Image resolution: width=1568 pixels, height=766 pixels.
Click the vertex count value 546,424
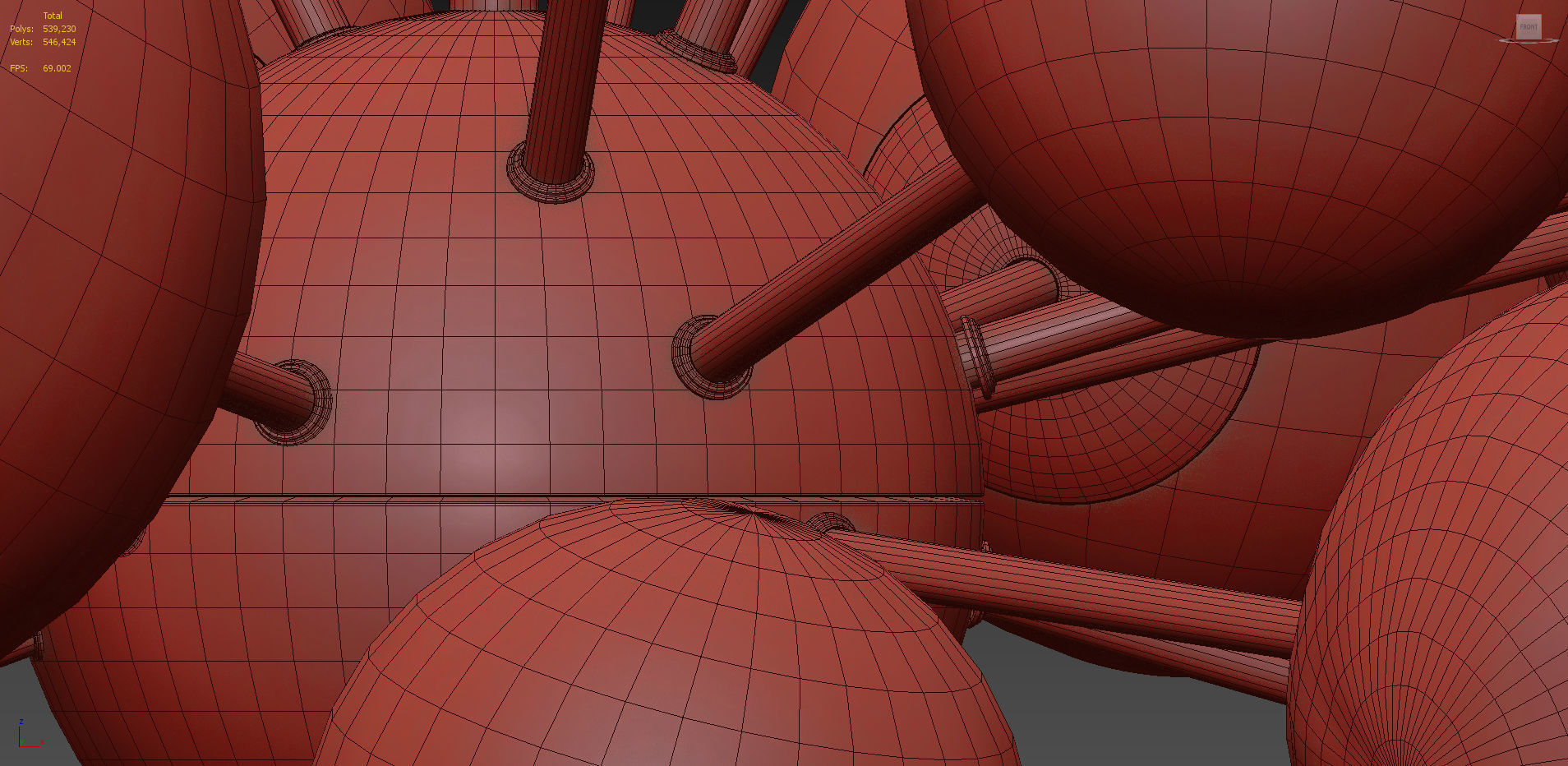pyautogui.click(x=59, y=42)
